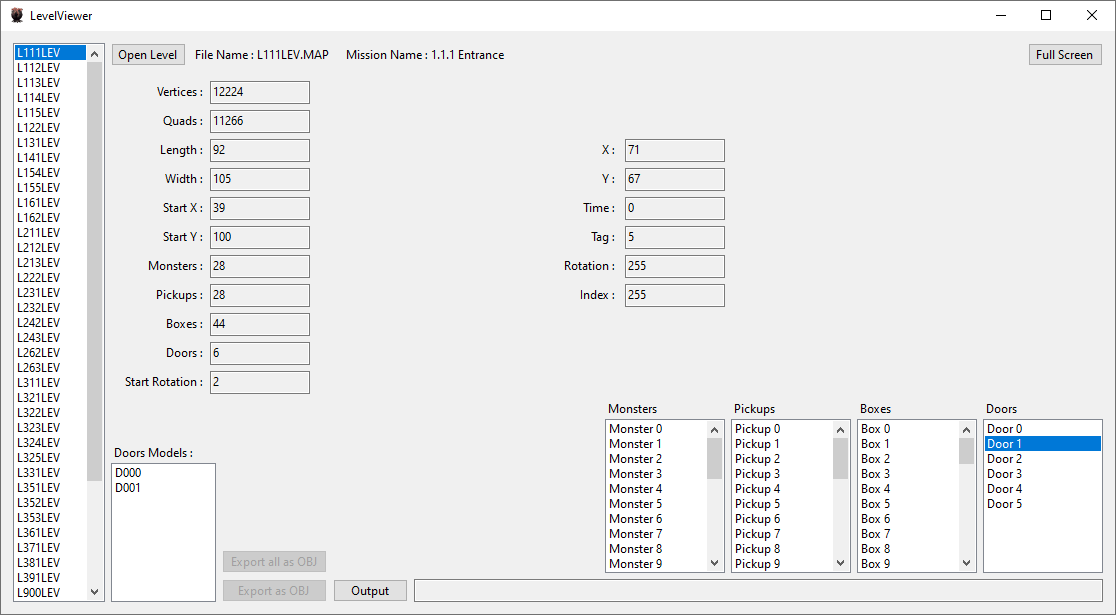The image size is (1116, 615).
Task: Select Door 2 in Doors list
Action: click(1043, 458)
